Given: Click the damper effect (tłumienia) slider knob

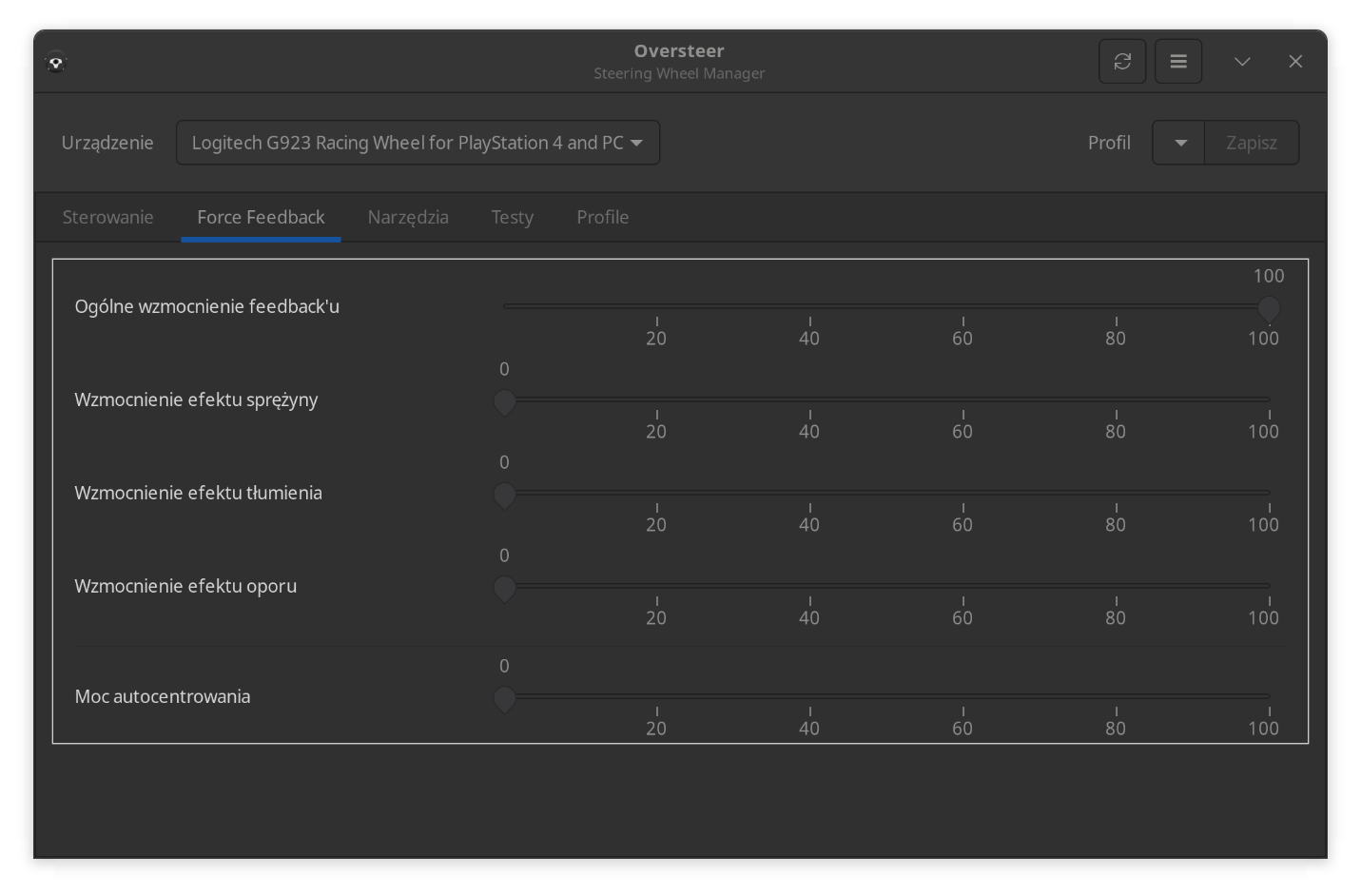Looking at the screenshot, I should (504, 494).
